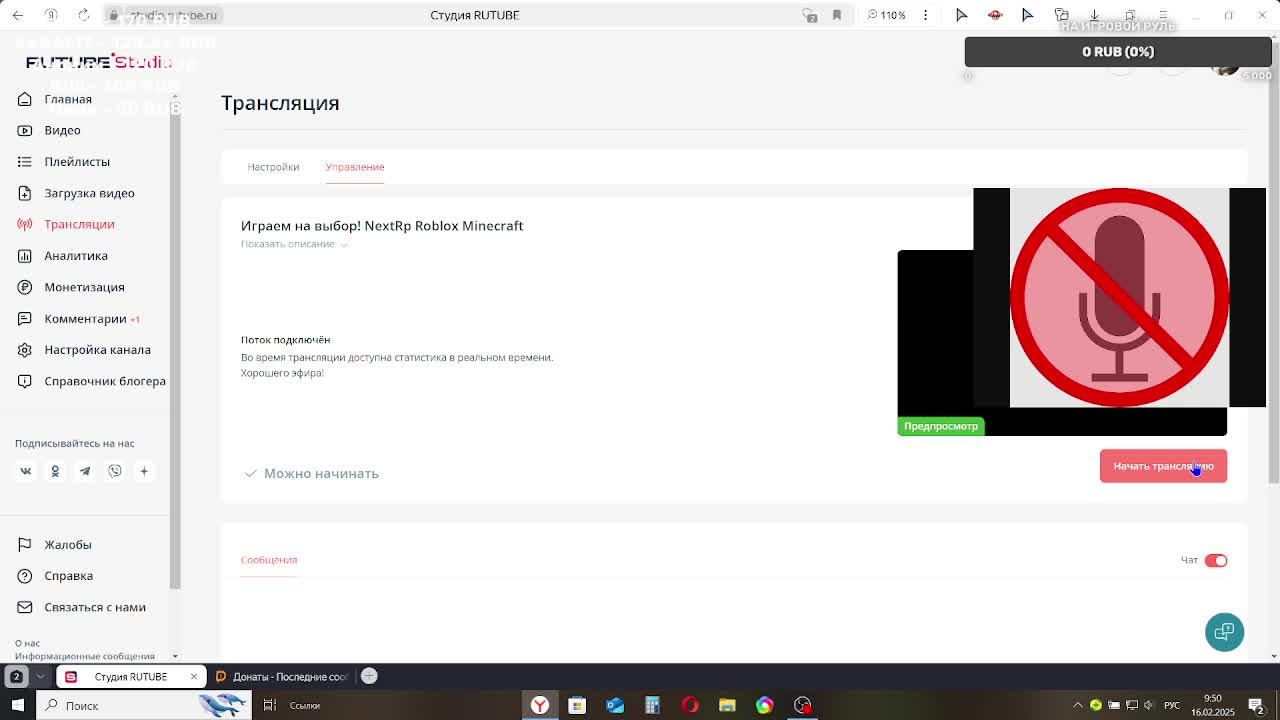Switch to Донаты browser tab

pos(284,677)
